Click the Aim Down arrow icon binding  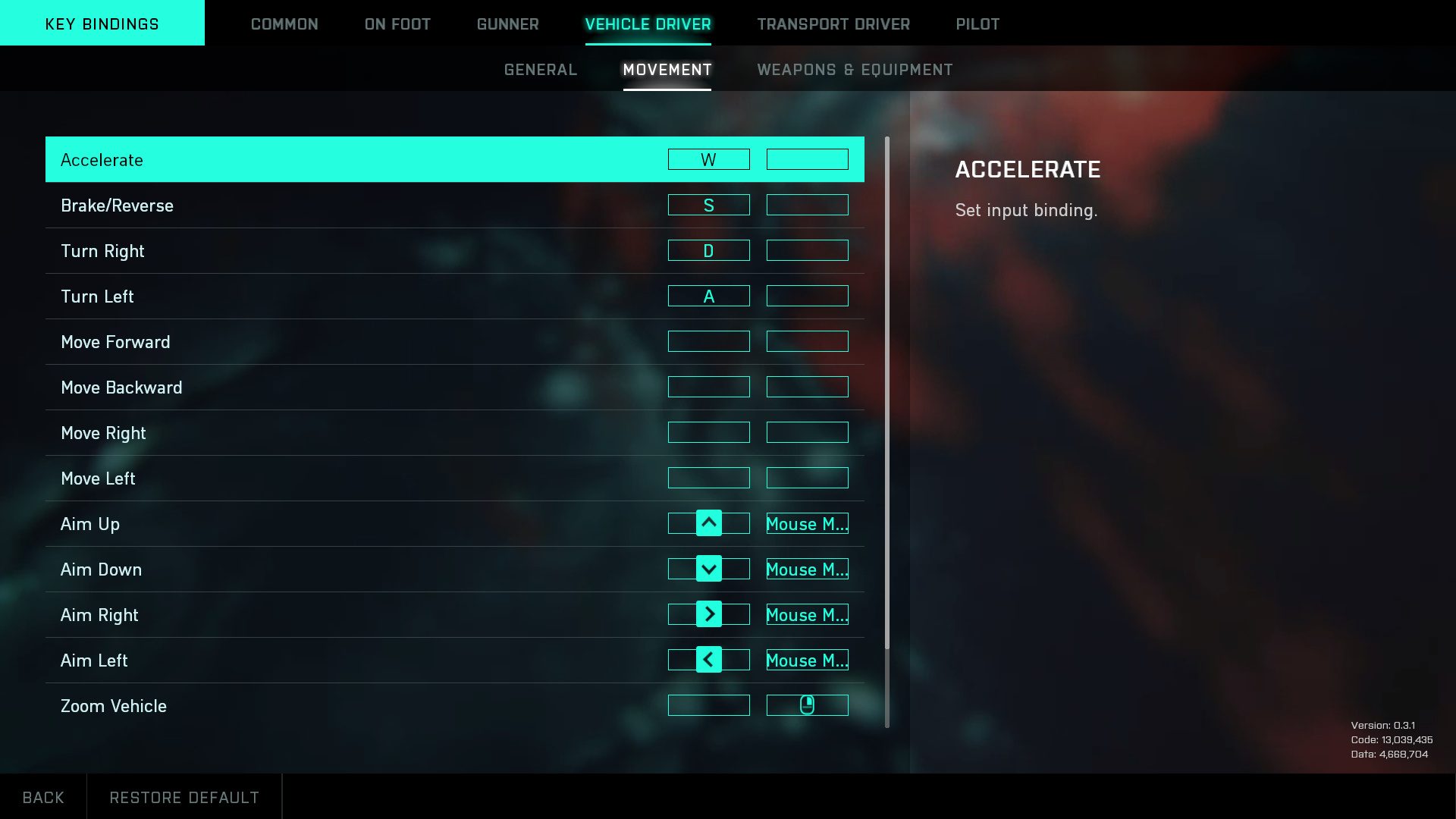(x=709, y=569)
